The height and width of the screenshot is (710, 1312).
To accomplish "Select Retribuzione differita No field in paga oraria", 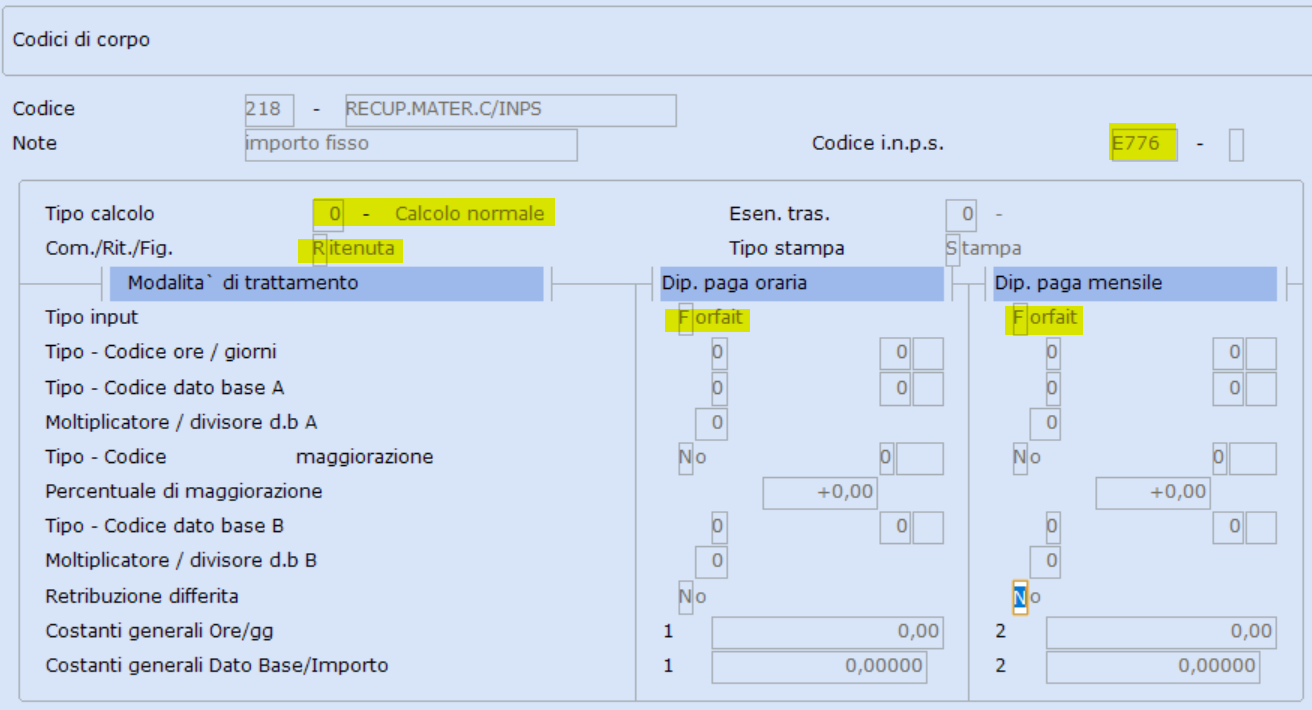I will click(685, 597).
